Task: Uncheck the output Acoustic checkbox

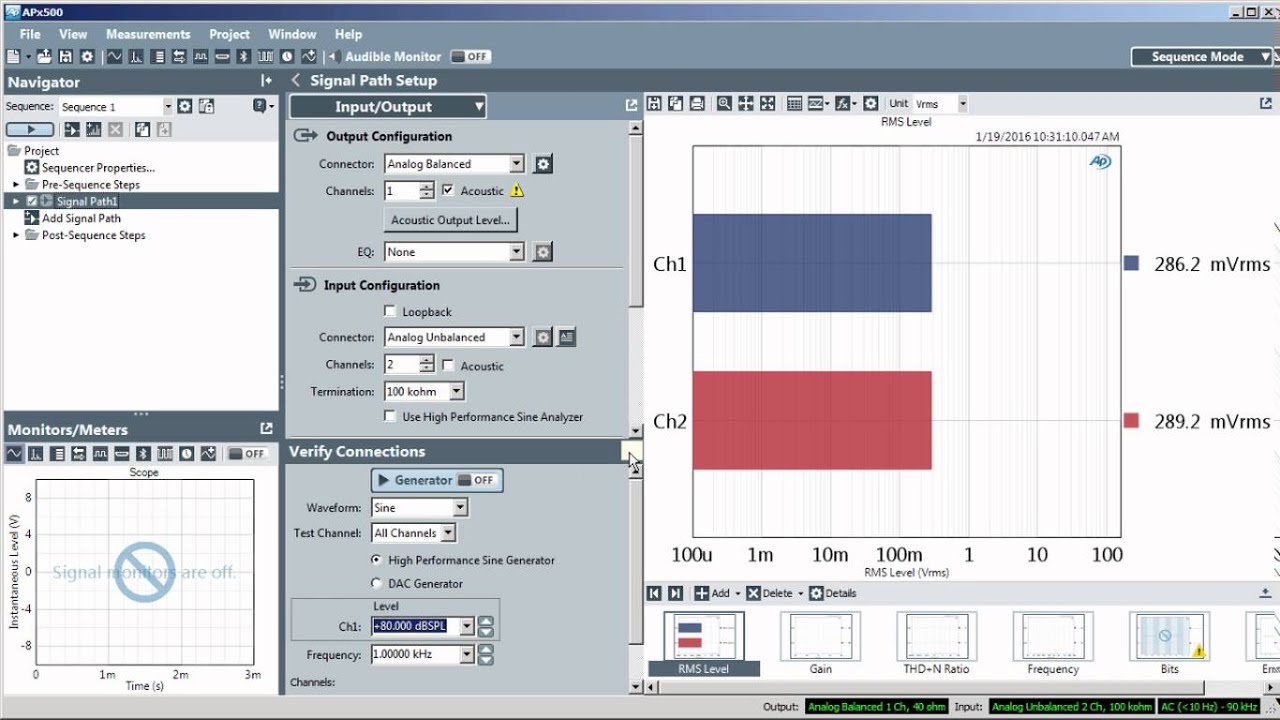Action: [x=447, y=190]
